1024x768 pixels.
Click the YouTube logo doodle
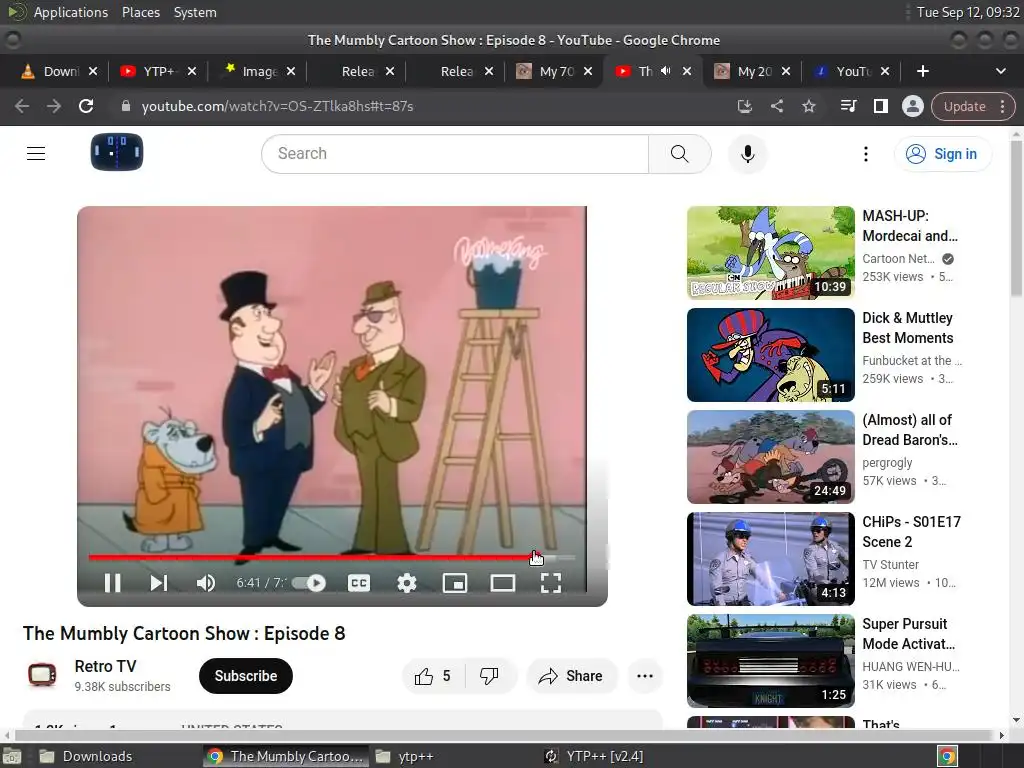[117, 152]
